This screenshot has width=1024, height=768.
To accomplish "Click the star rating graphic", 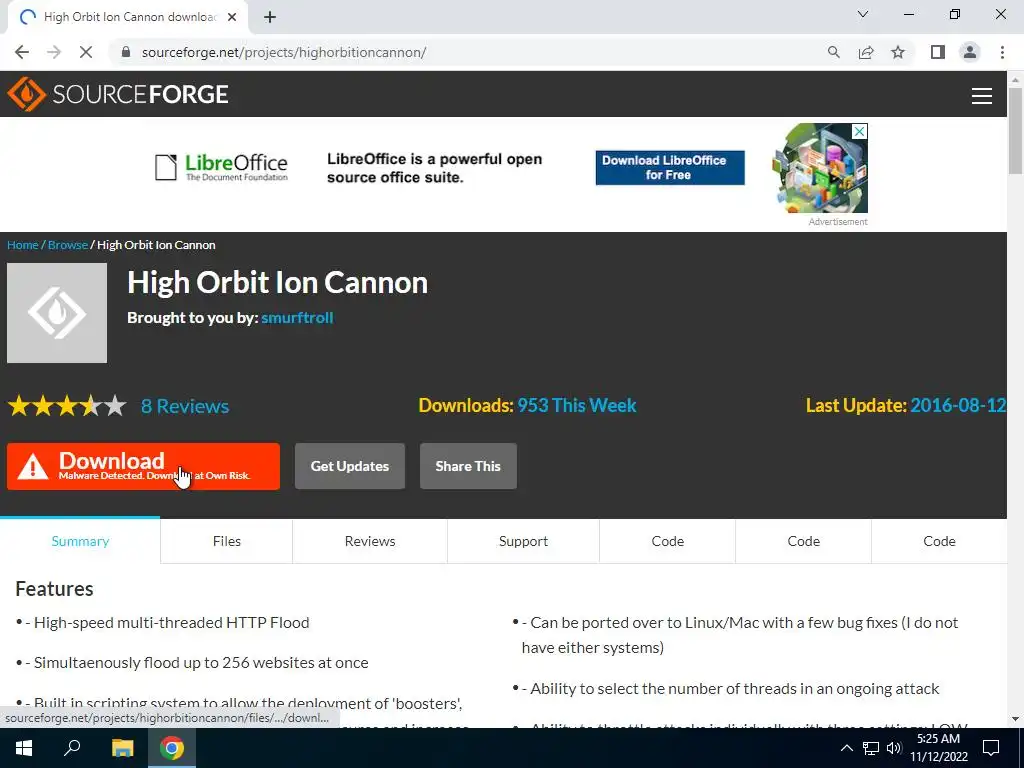I will (x=67, y=406).
